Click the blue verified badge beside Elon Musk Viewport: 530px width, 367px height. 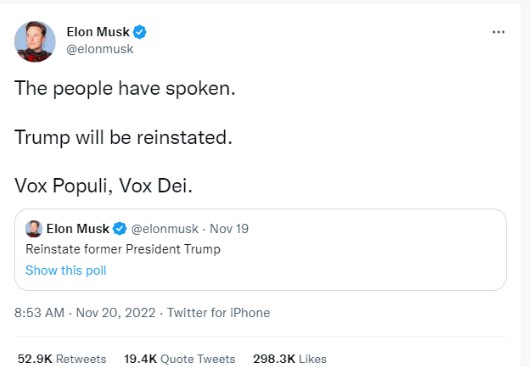click(140, 32)
